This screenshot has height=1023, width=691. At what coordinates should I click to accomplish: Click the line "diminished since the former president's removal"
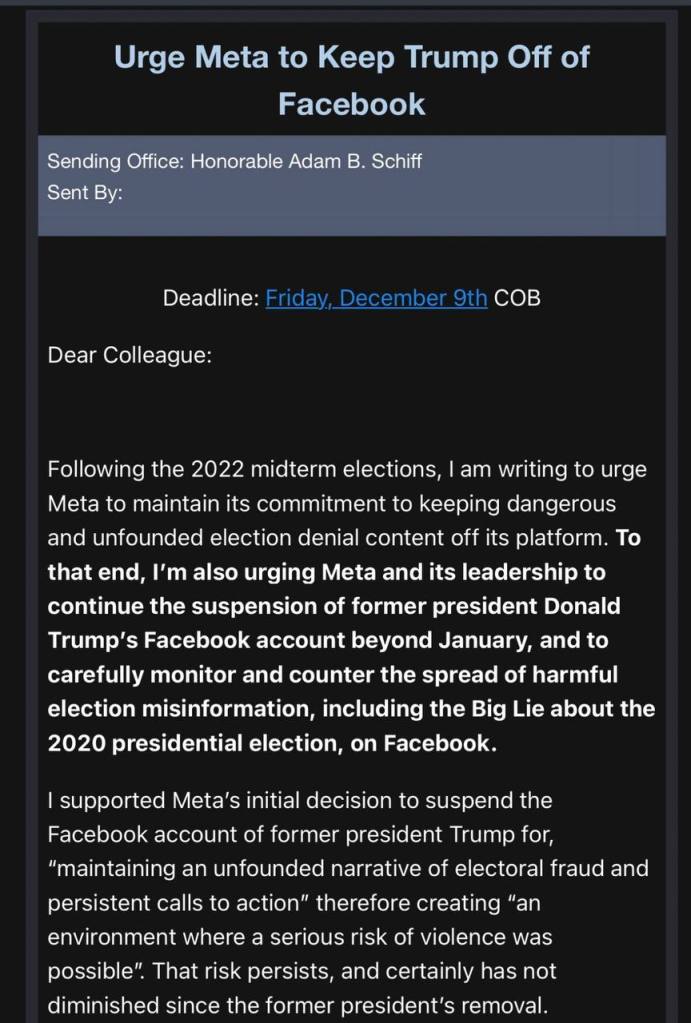295,1004
